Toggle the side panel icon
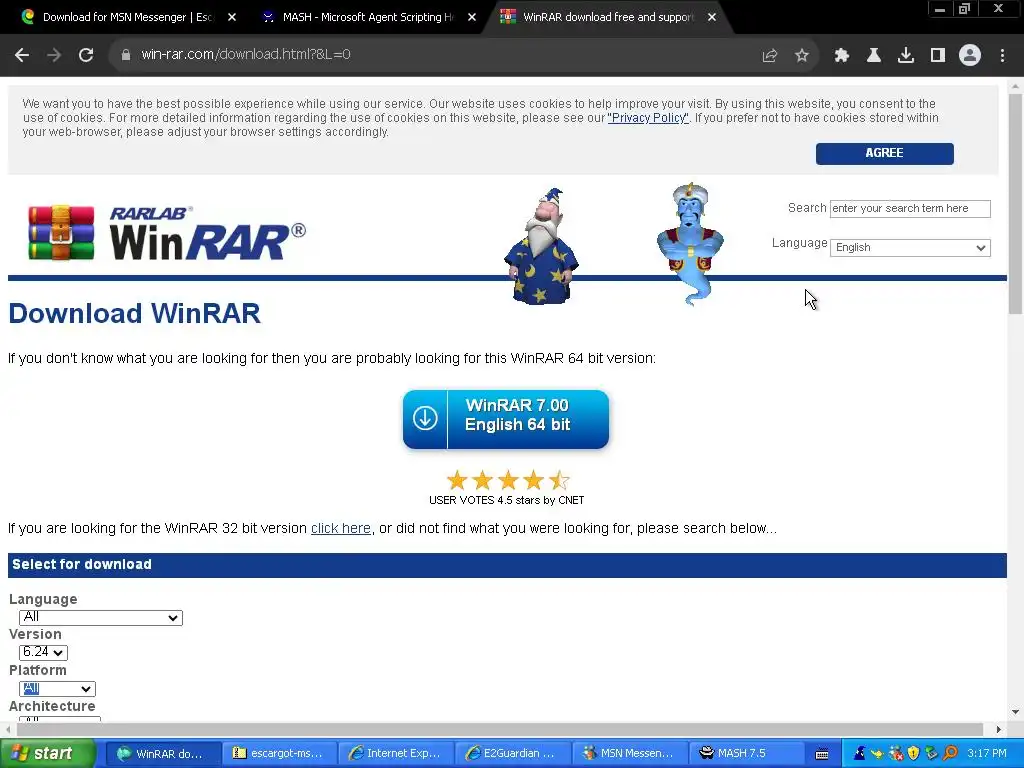Screen dimensions: 1024x768 [x=938, y=56]
